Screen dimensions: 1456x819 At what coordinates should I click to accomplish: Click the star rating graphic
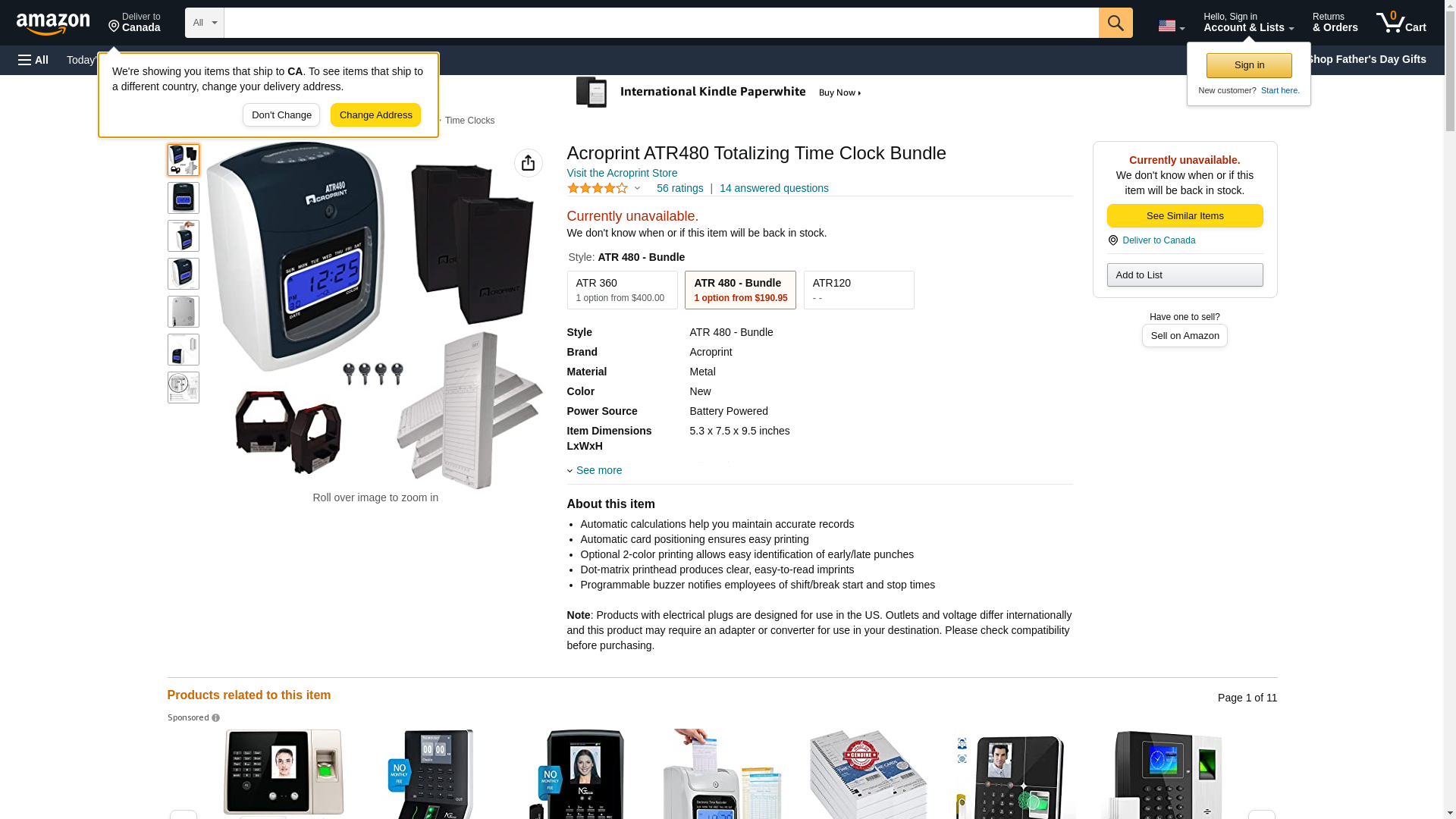(x=598, y=188)
